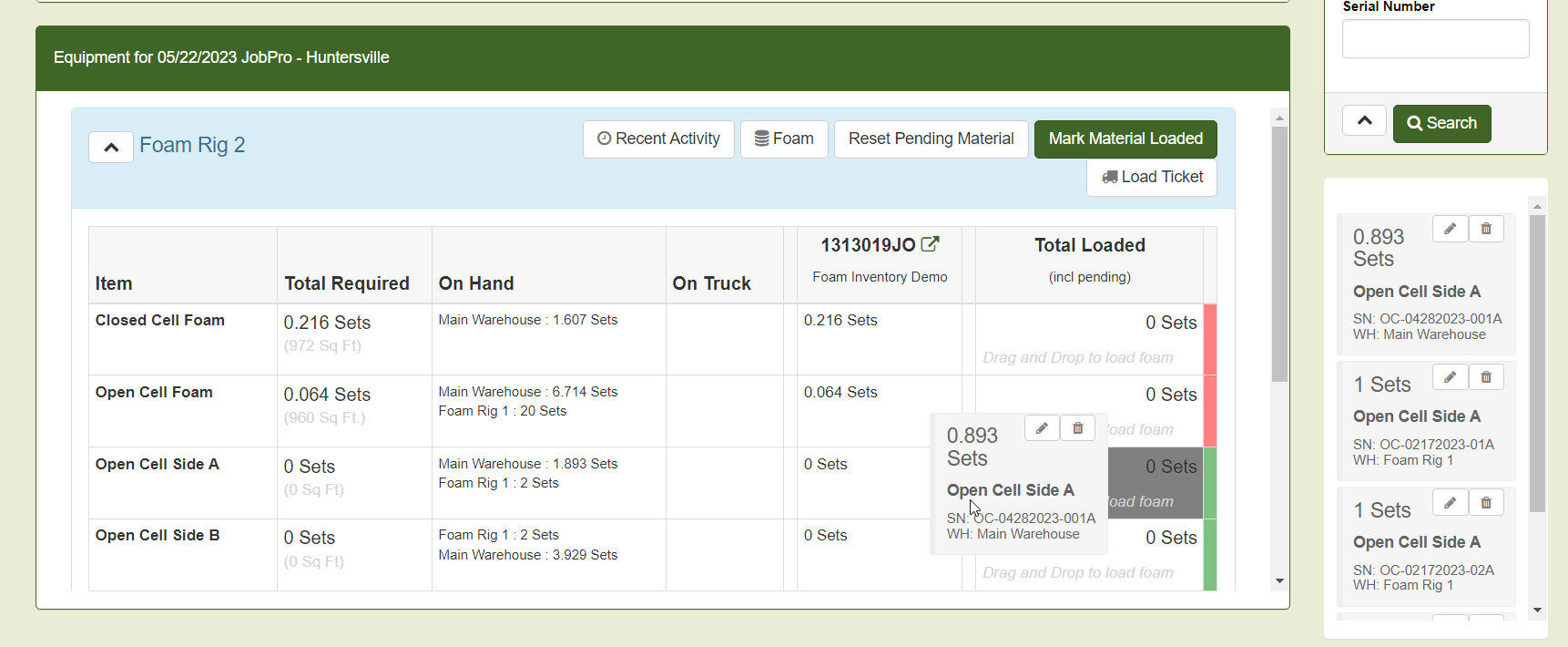This screenshot has width=1568, height=647.
Task: Click the Foam button
Action: tap(784, 139)
